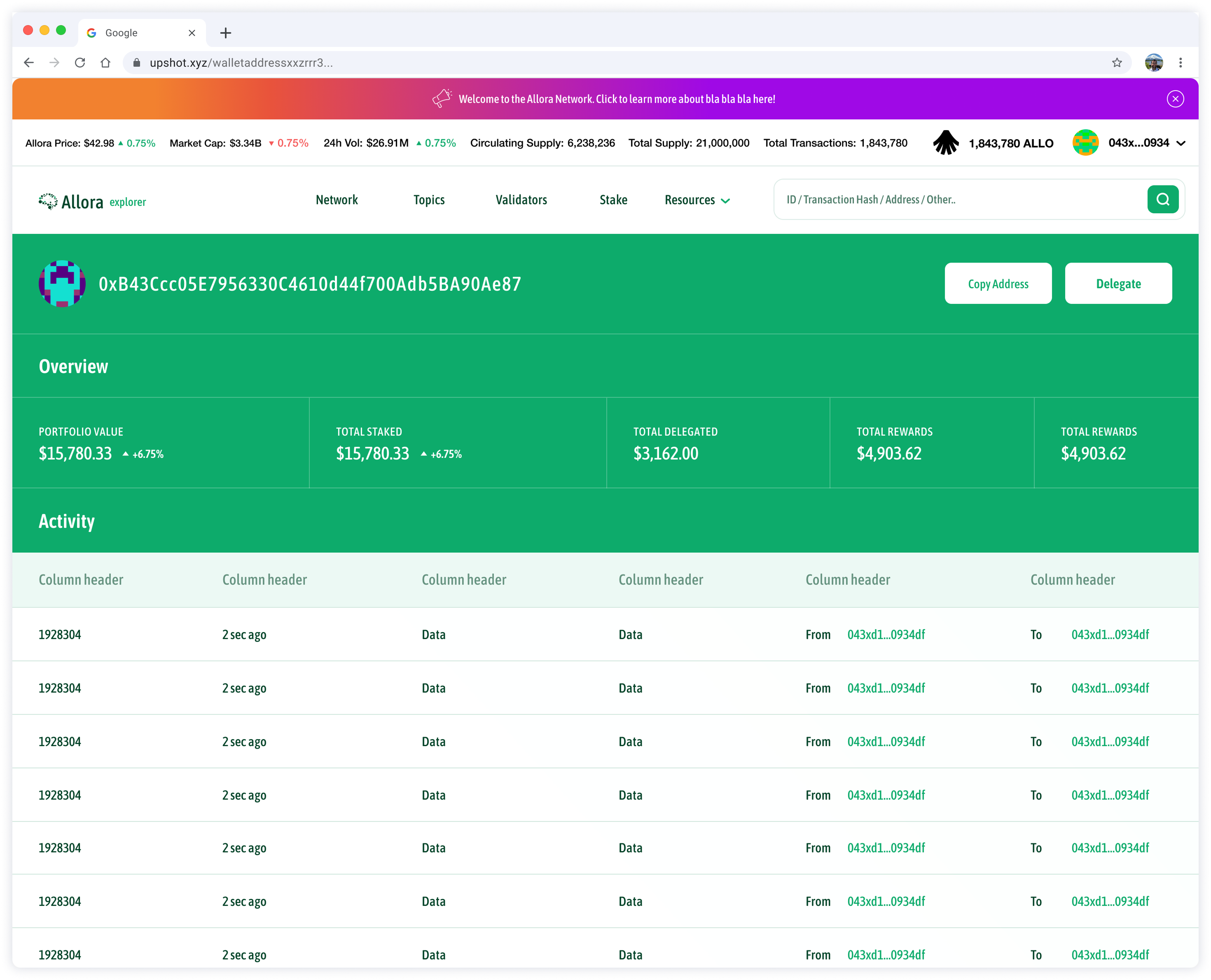Open From address link in sixth activity row
Image resolution: width=1211 pixels, height=980 pixels.
[x=886, y=901]
